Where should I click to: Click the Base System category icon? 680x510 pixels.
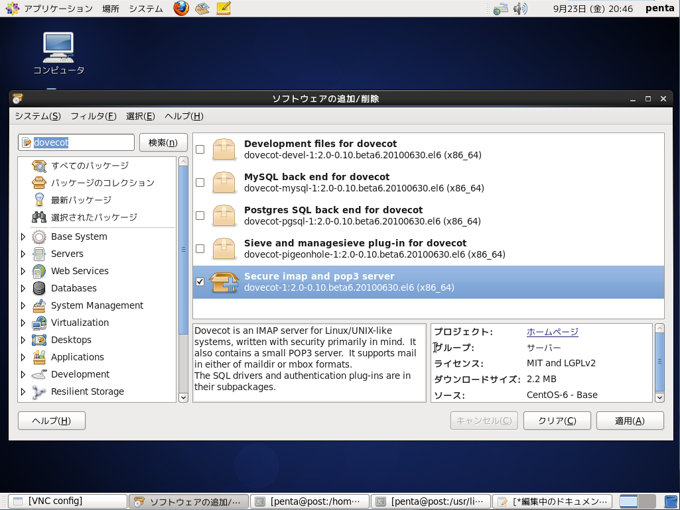(39, 236)
